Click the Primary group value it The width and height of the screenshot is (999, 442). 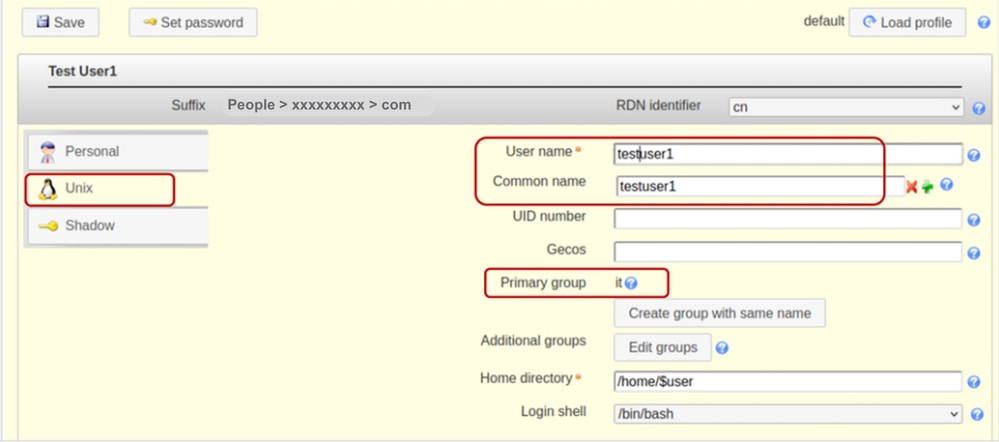point(618,283)
